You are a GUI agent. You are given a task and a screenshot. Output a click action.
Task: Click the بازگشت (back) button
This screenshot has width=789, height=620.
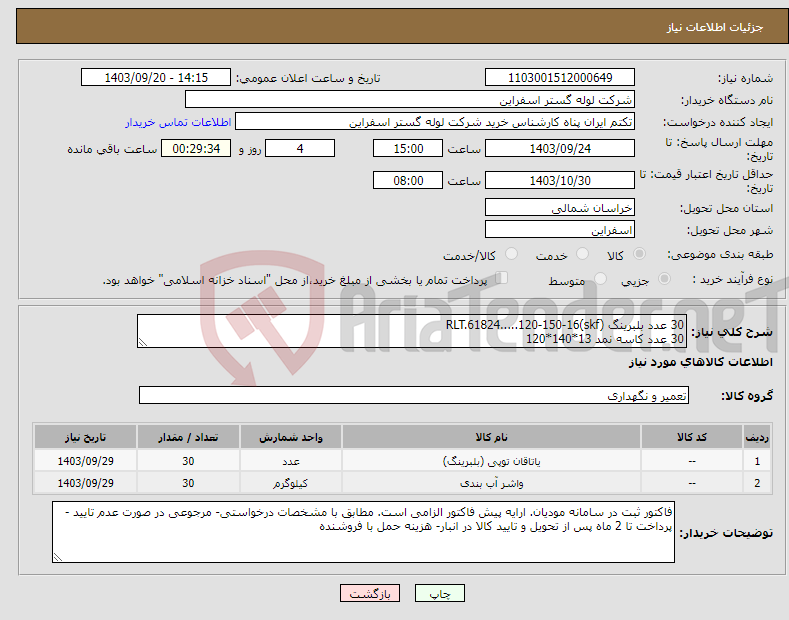pos(370,593)
